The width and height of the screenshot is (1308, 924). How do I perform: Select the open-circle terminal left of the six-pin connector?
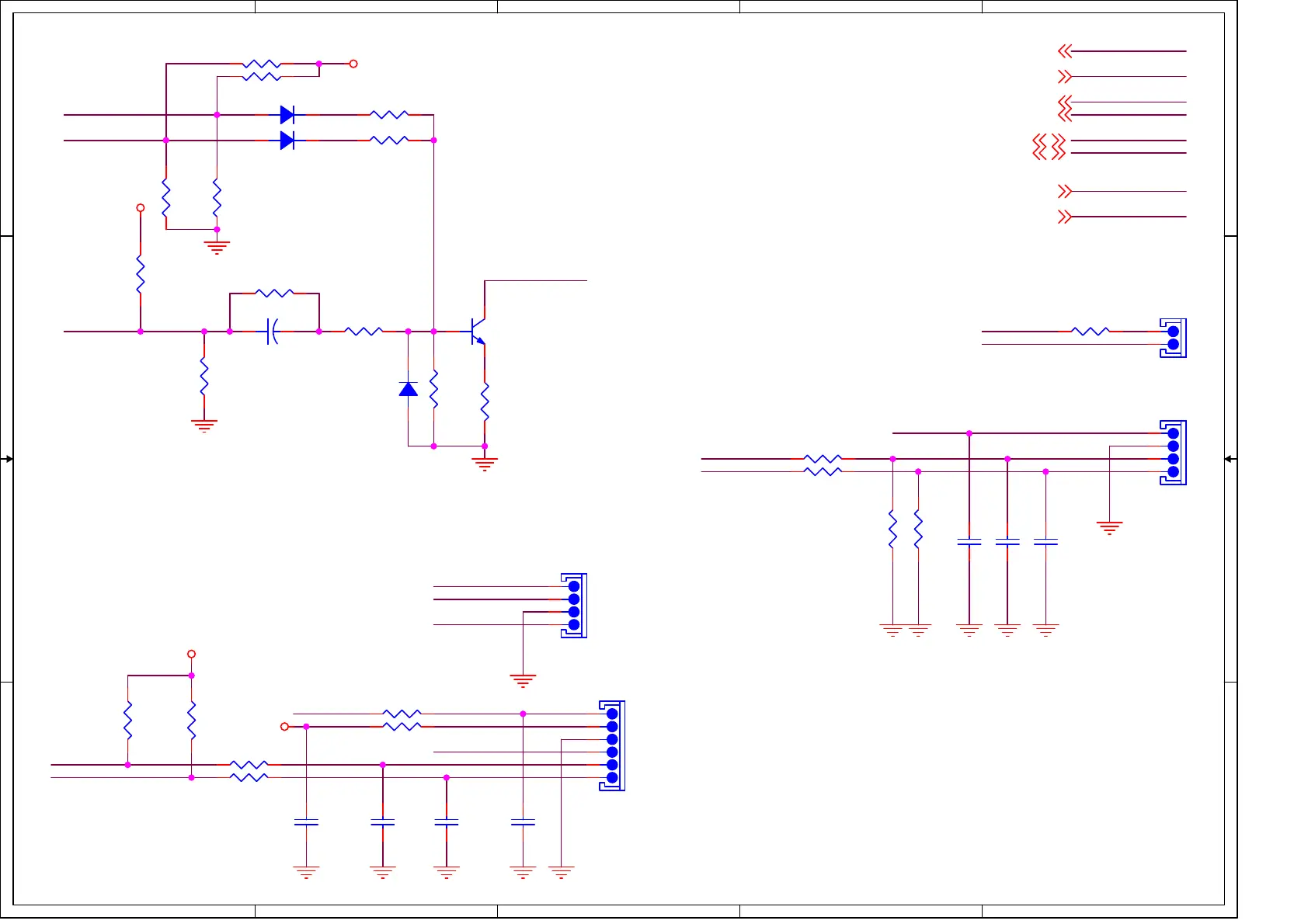point(284,727)
